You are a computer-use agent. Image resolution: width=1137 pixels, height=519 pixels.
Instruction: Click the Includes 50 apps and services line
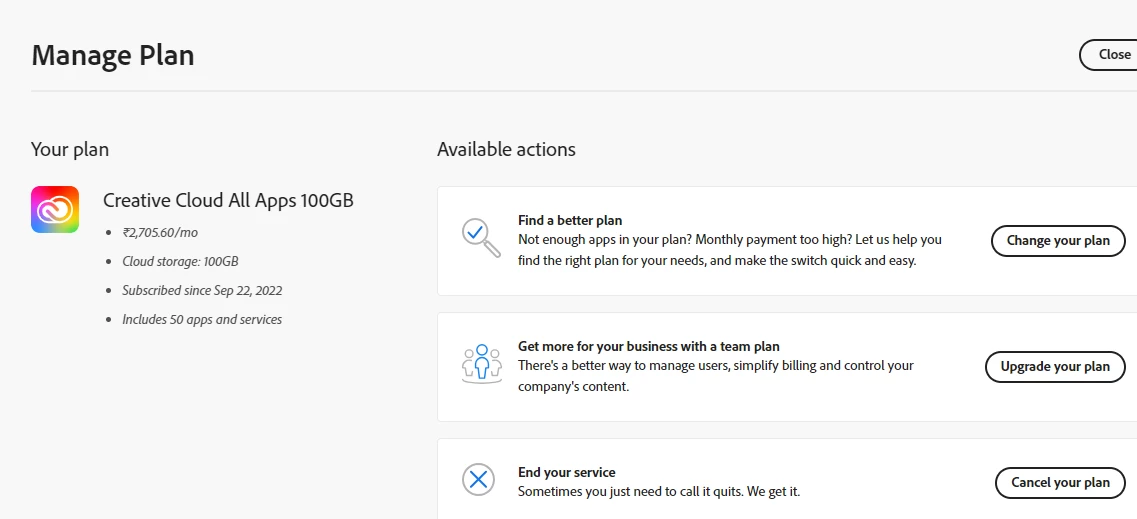pos(202,319)
